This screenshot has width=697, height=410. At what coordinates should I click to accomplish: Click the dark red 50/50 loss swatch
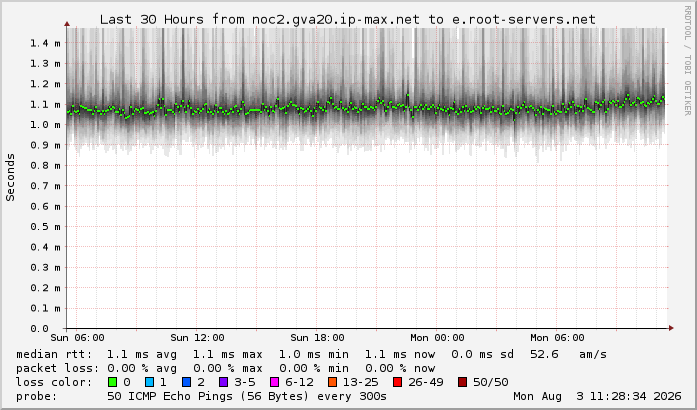coord(462,382)
